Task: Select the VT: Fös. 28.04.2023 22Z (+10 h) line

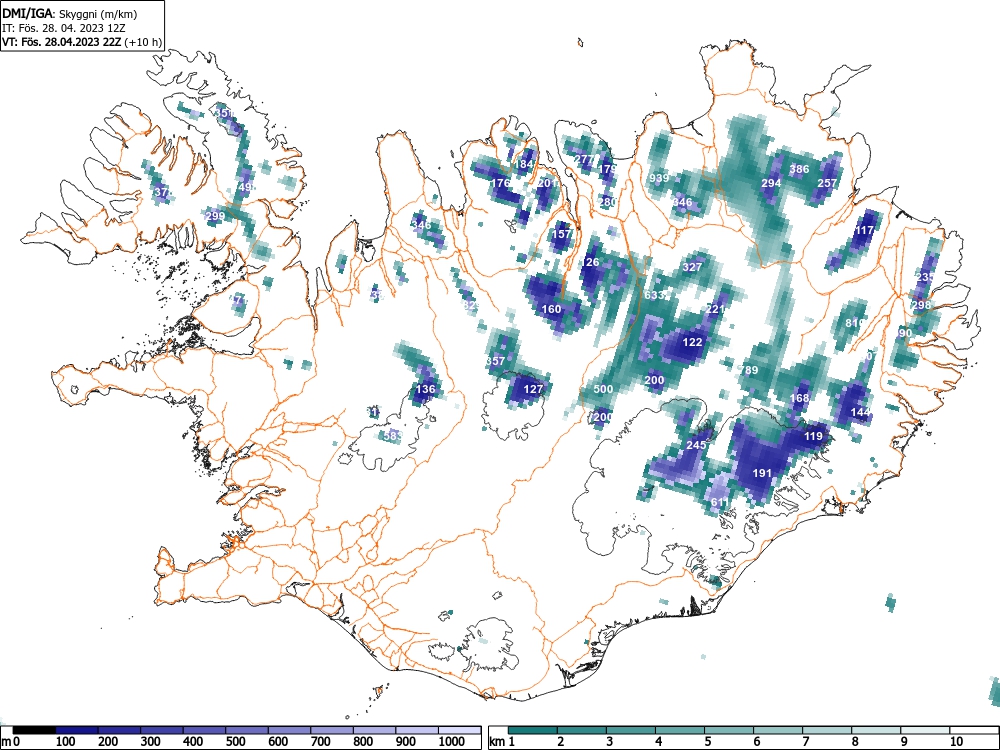Action: 82,42
